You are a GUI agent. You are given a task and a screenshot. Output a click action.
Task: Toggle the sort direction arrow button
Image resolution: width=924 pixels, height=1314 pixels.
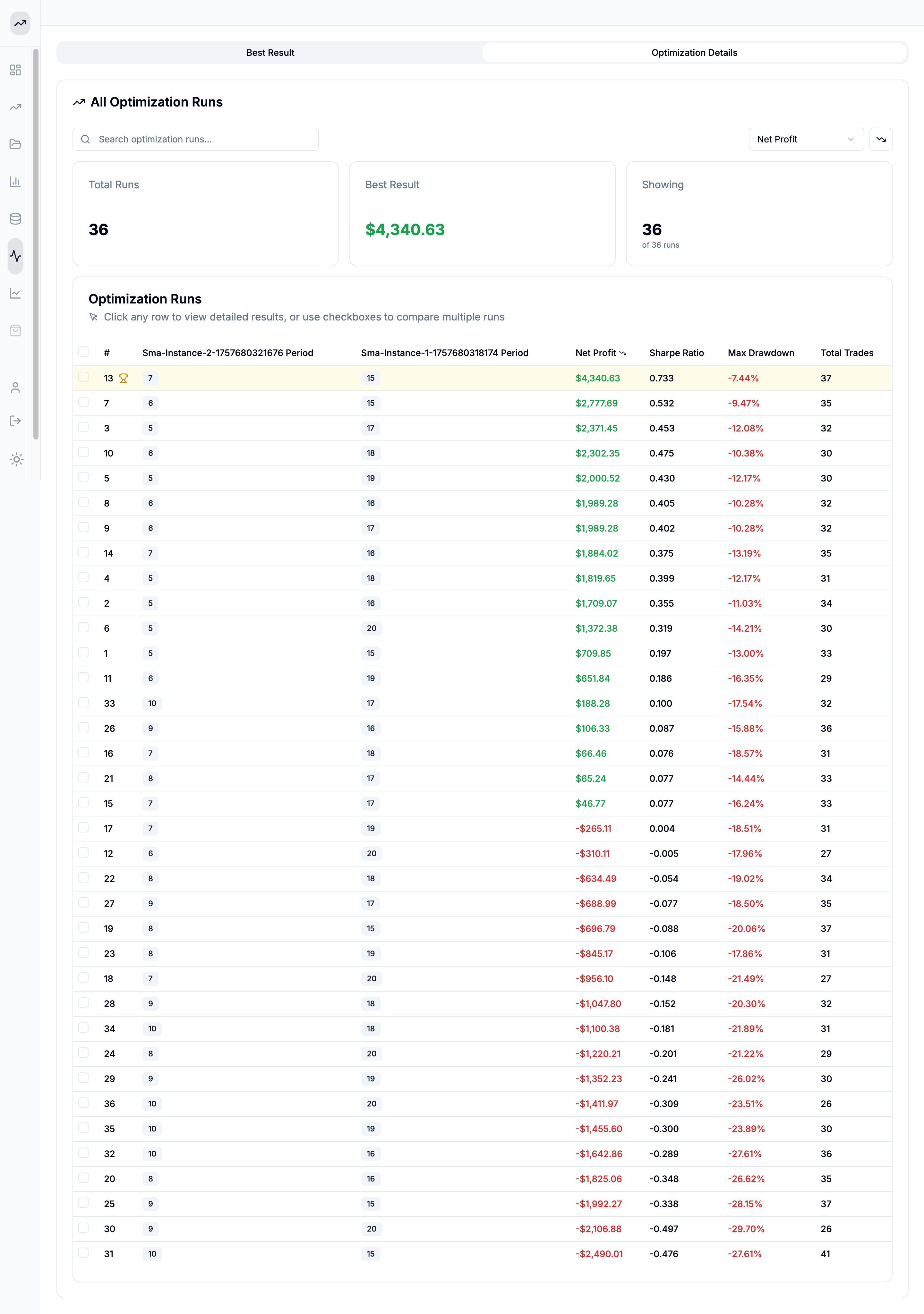click(880, 139)
